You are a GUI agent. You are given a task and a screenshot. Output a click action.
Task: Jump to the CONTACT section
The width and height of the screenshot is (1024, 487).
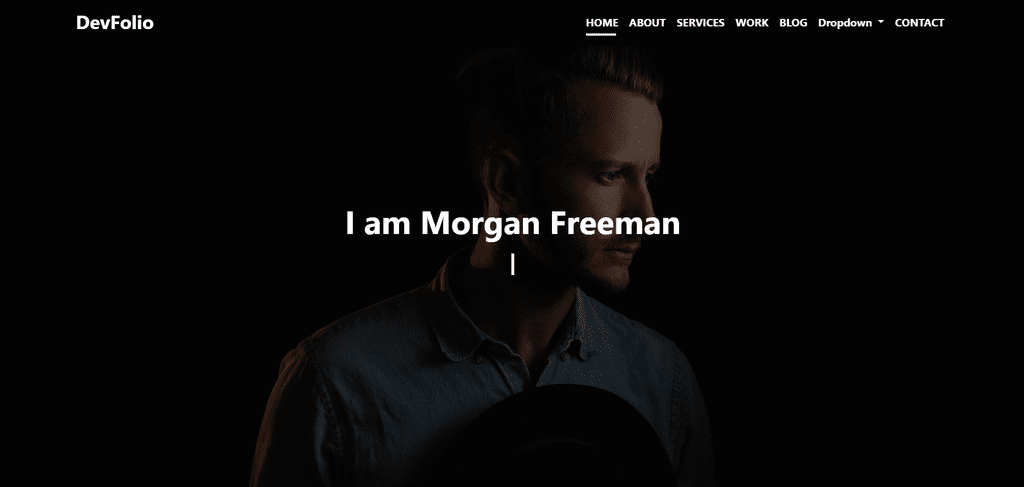pyautogui.click(x=919, y=23)
